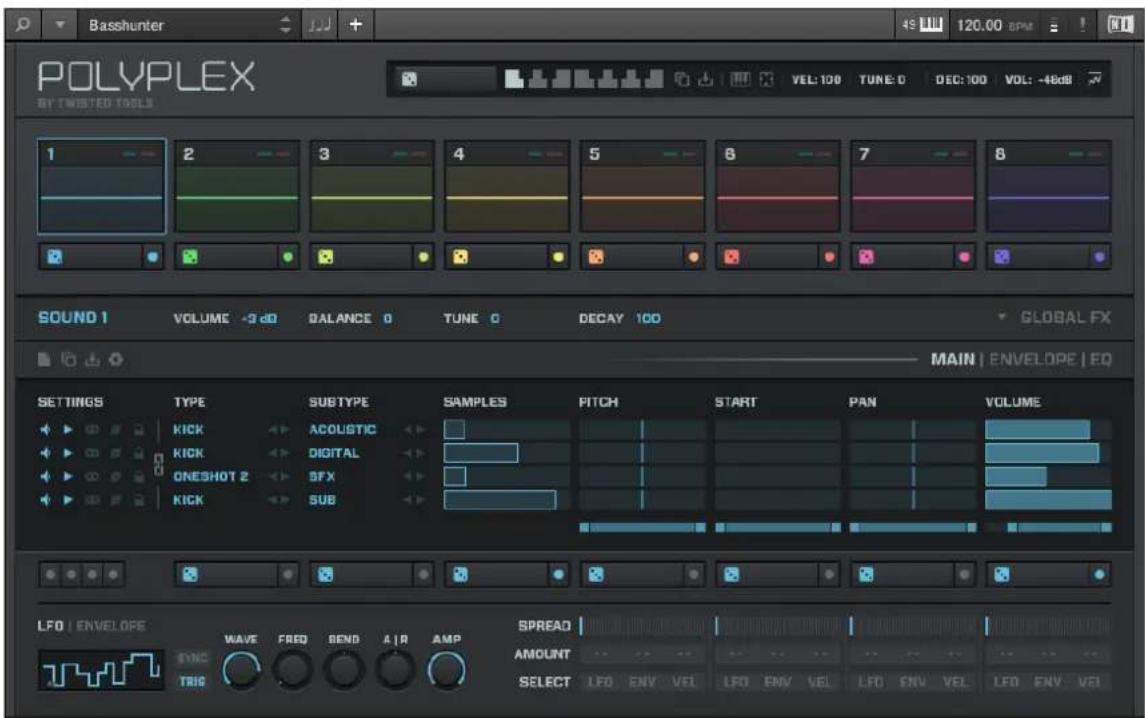1145x718 pixels.
Task: Open the preset menu arrow next to search
Action: [60, 25]
